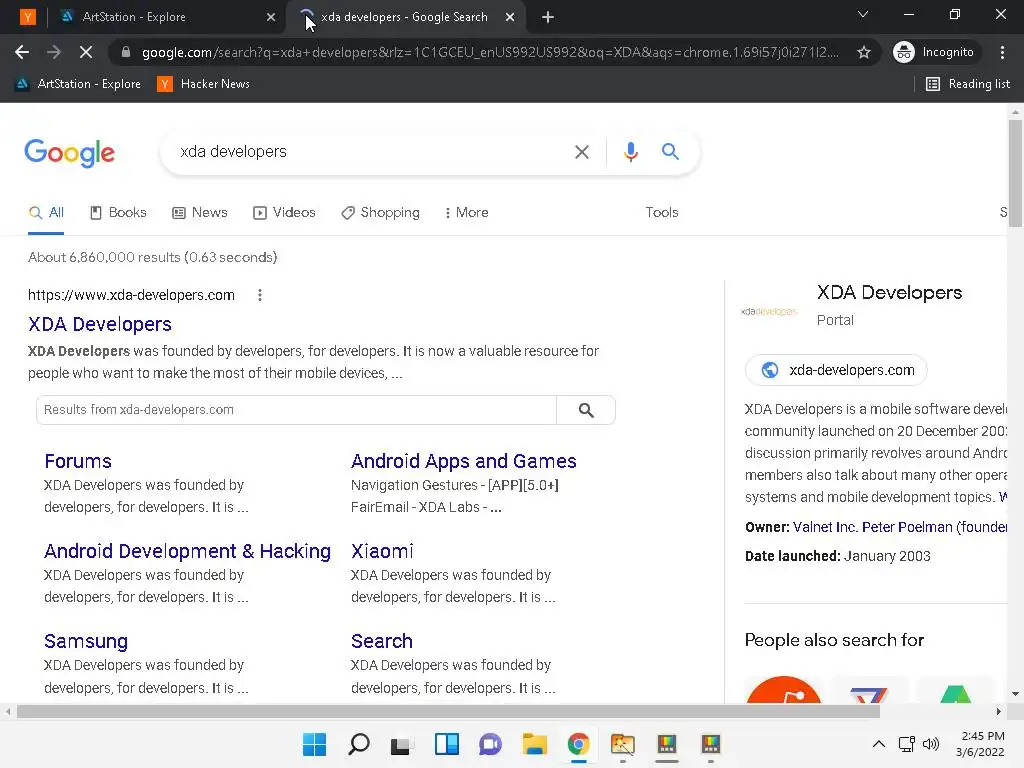This screenshot has width=1024, height=768.
Task: Open the Xiaomi sitelink
Action: (x=382, y=551)
